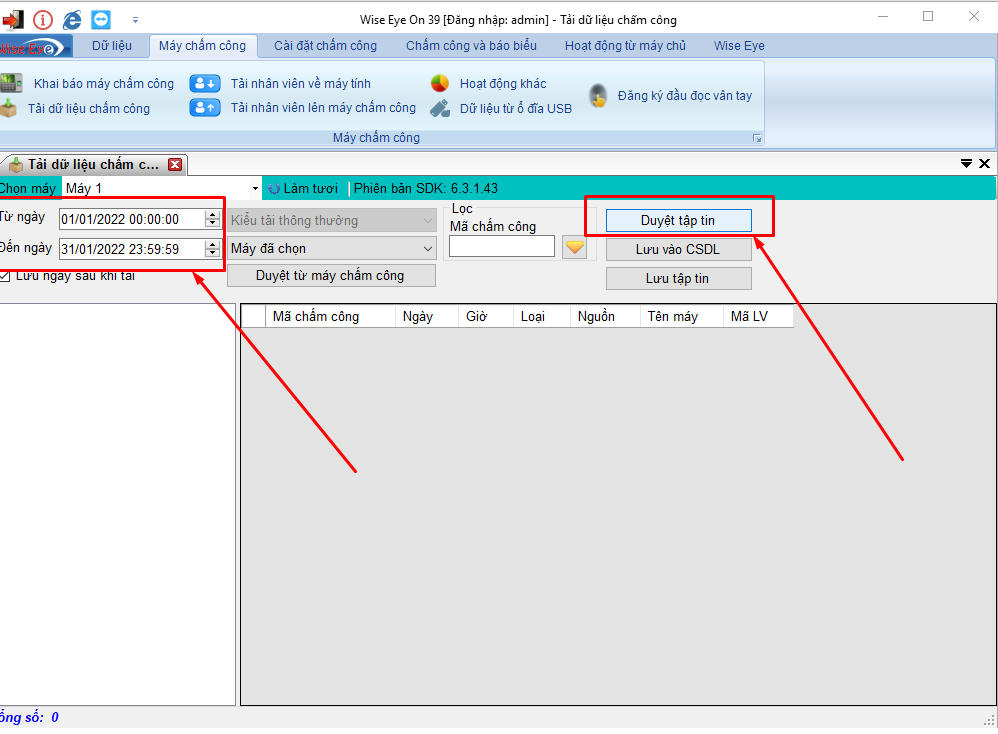The height and width of the screenshot is (734, 998).
Task: Select the Tải dữ liệu chấm c... document tab
Action: [x=93, y=165]
